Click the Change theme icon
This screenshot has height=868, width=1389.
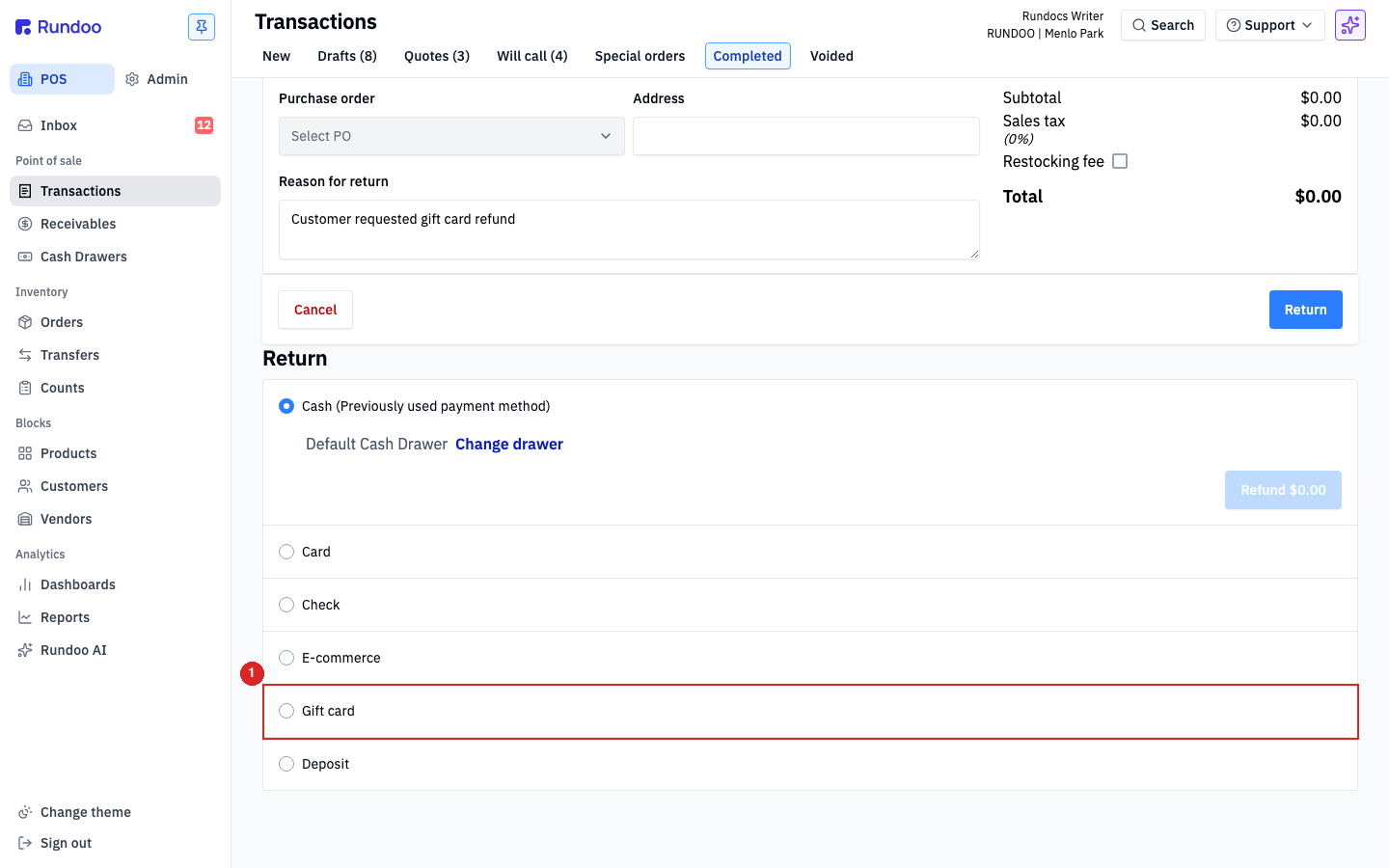pyautogui.click(x=25, y=812)
